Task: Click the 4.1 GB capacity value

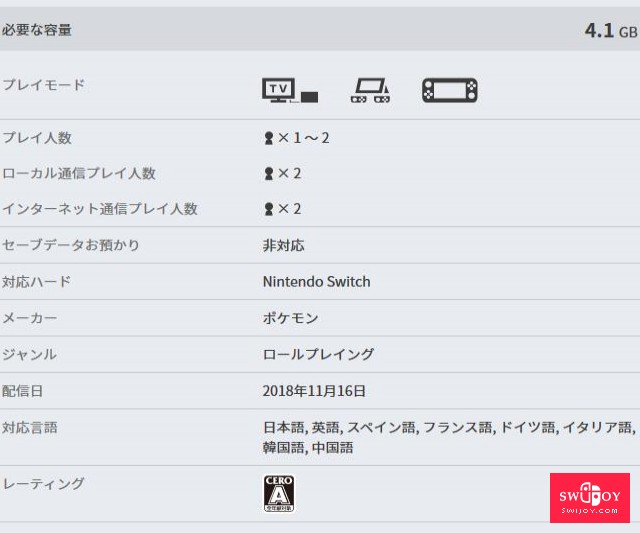Action: [x=611, y=31]
